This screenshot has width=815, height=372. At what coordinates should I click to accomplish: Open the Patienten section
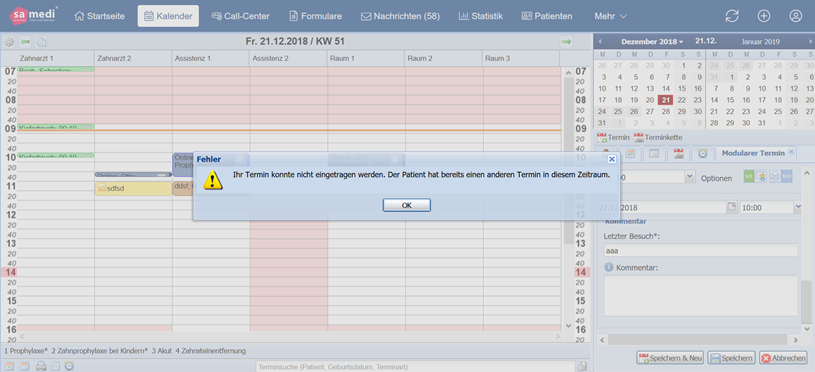tap(547, 16)
